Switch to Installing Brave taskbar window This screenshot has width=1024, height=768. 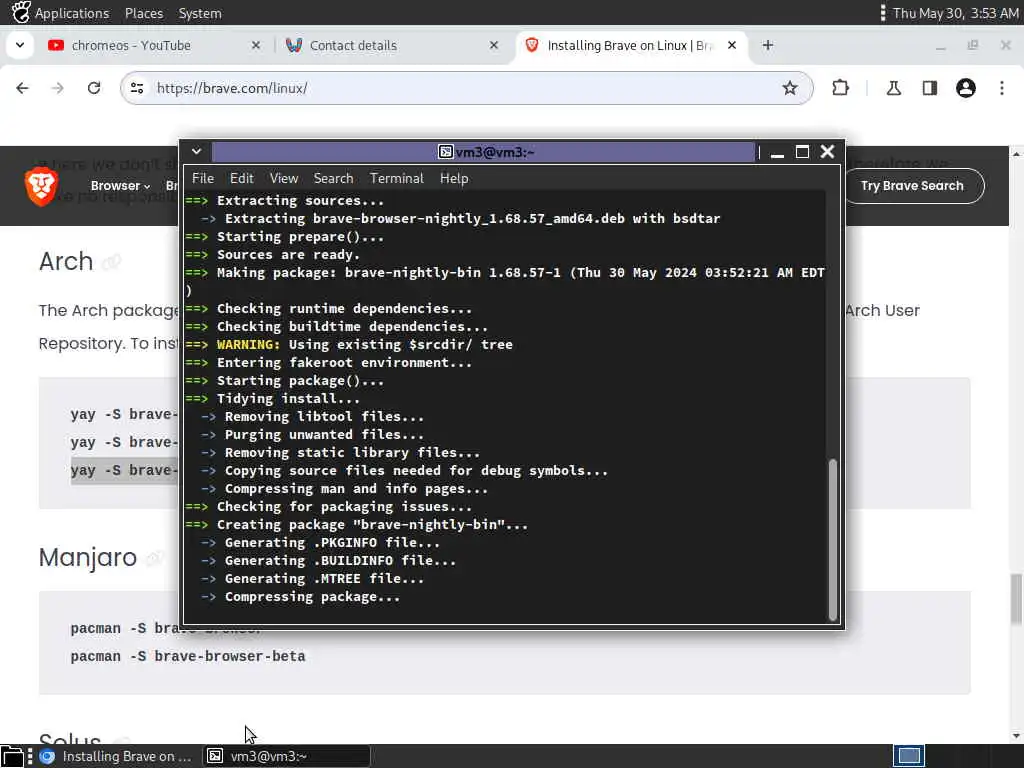point(118,756)
